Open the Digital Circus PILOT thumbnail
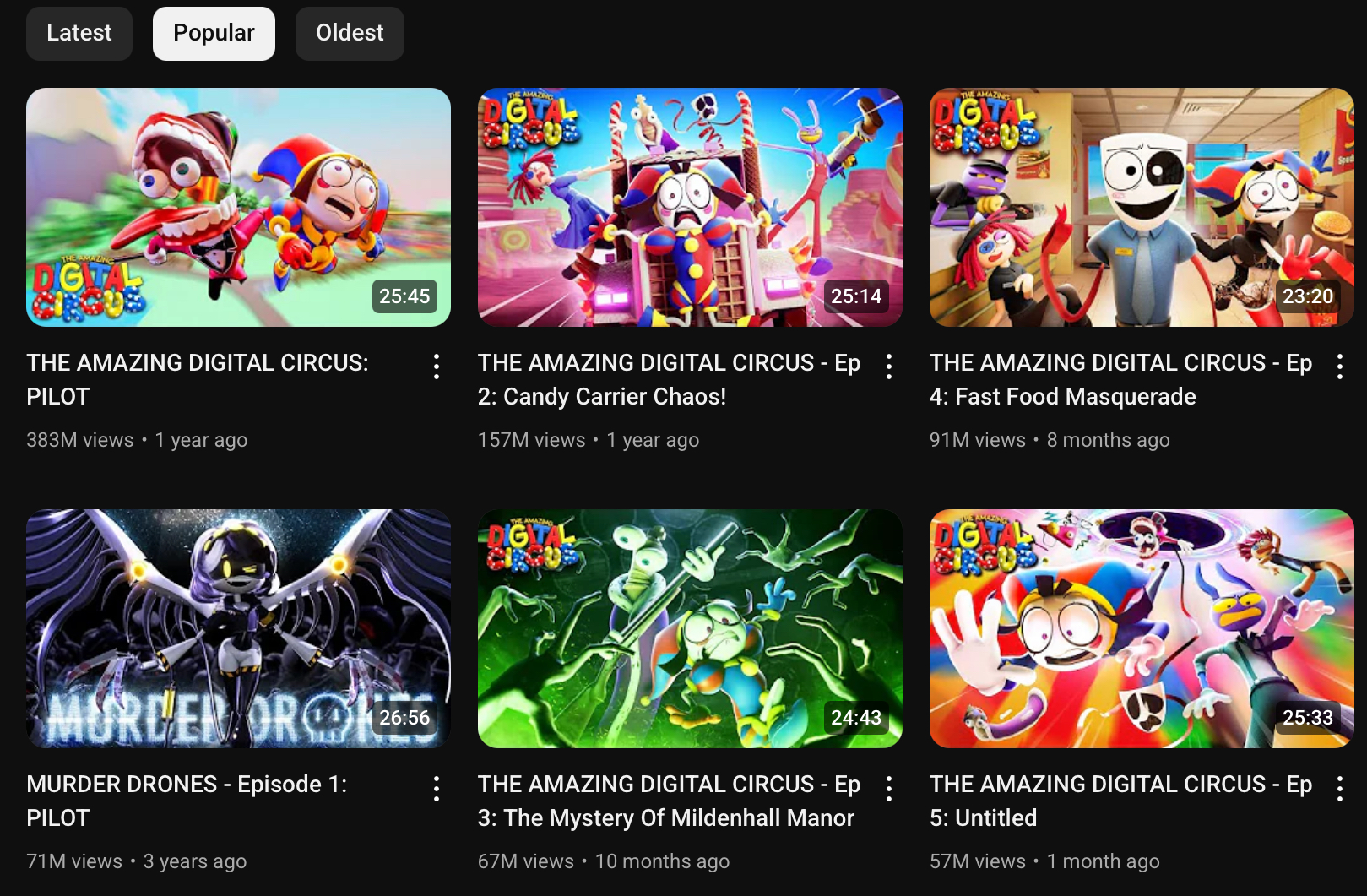The height and width of the screenshot is (896, 1367). point(238,207)
